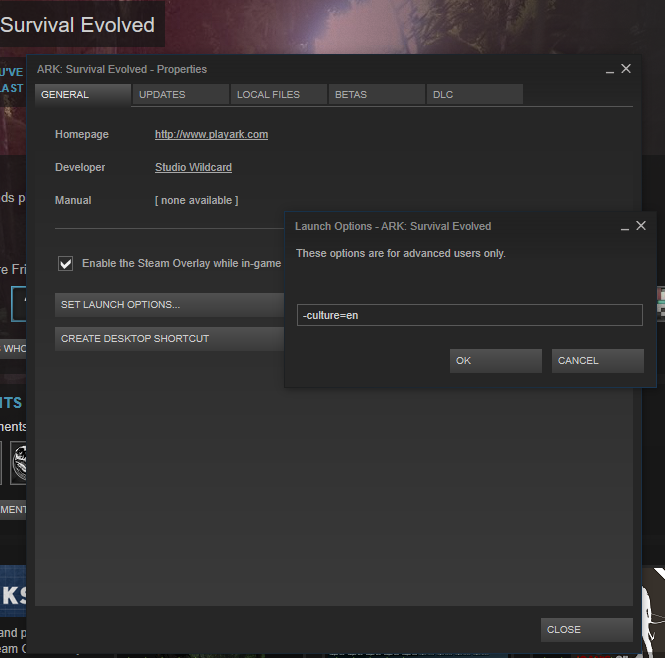Viewport: 665px width, 658px height.
Task: Close the Properties window using X icon
Action: [626, 69]
